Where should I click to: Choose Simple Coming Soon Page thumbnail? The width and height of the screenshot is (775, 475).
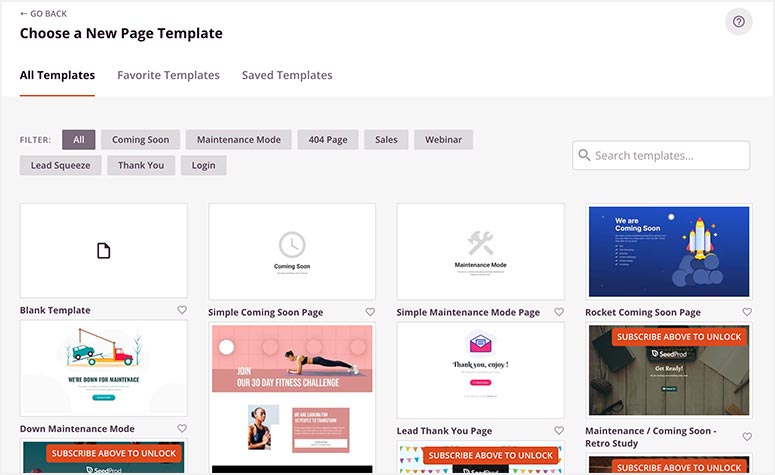click(292, 252)
